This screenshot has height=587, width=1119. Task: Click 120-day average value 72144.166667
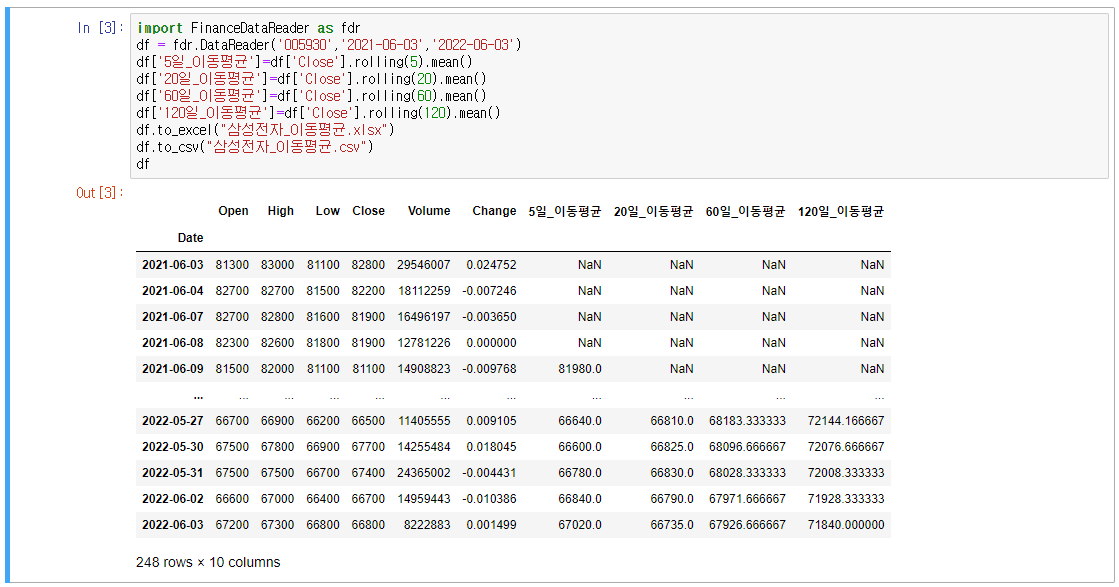pyautogui.click(x=846, y=421)
